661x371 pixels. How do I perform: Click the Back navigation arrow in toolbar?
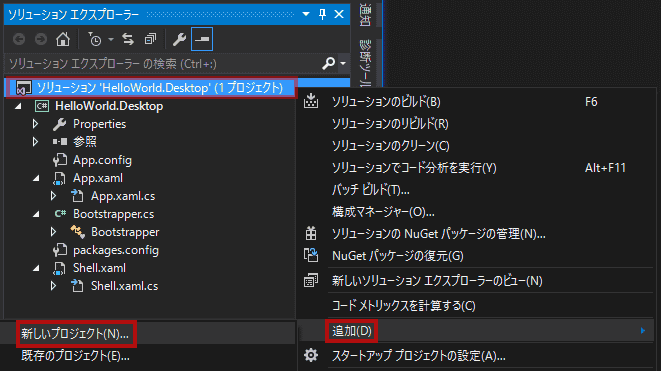[19, 39]
